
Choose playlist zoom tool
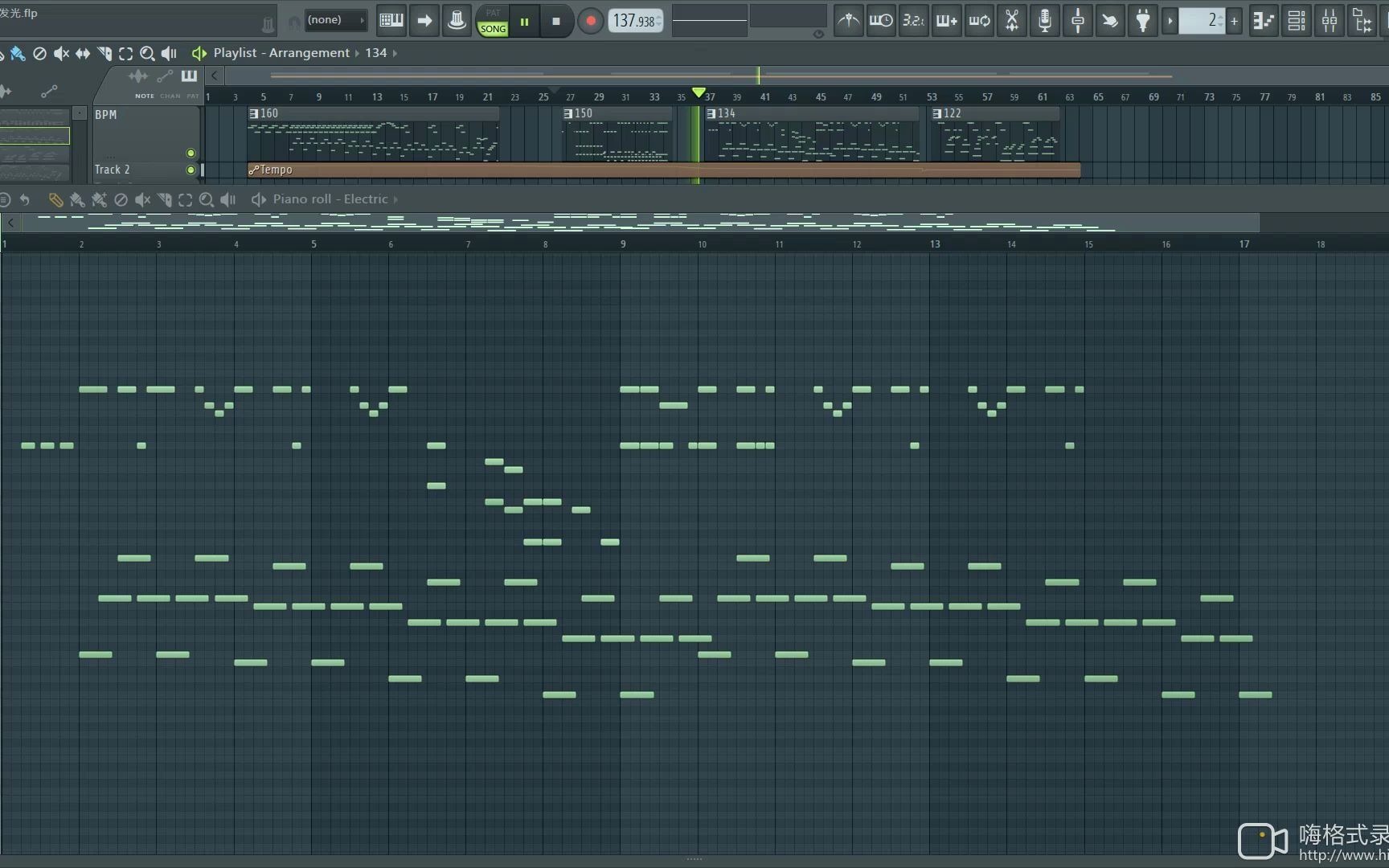point(147,53)
